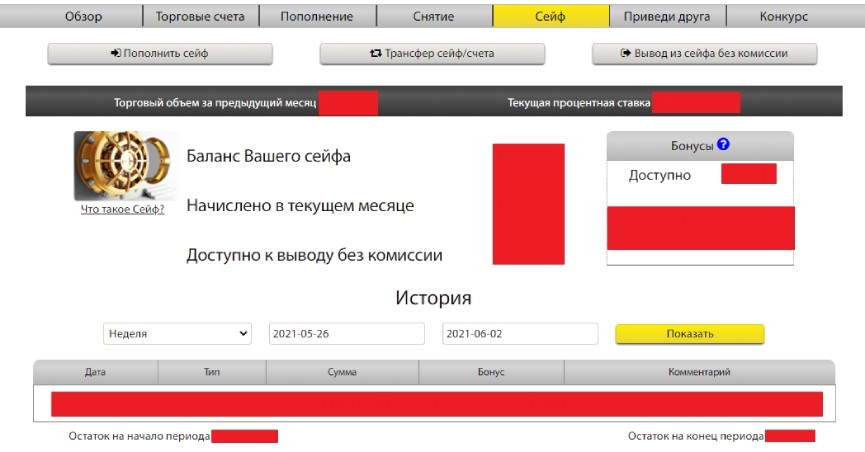865x452 pixels.
Task: Click Начислено в текущем месяце label
Action: [x=300, y=205]
